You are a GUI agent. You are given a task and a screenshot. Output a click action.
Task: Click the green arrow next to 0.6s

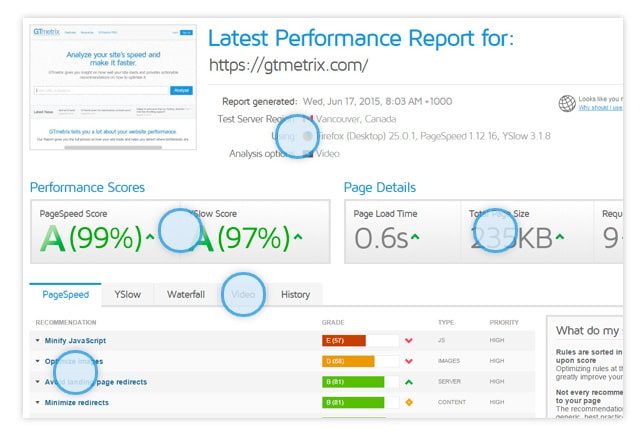(415, 237)
